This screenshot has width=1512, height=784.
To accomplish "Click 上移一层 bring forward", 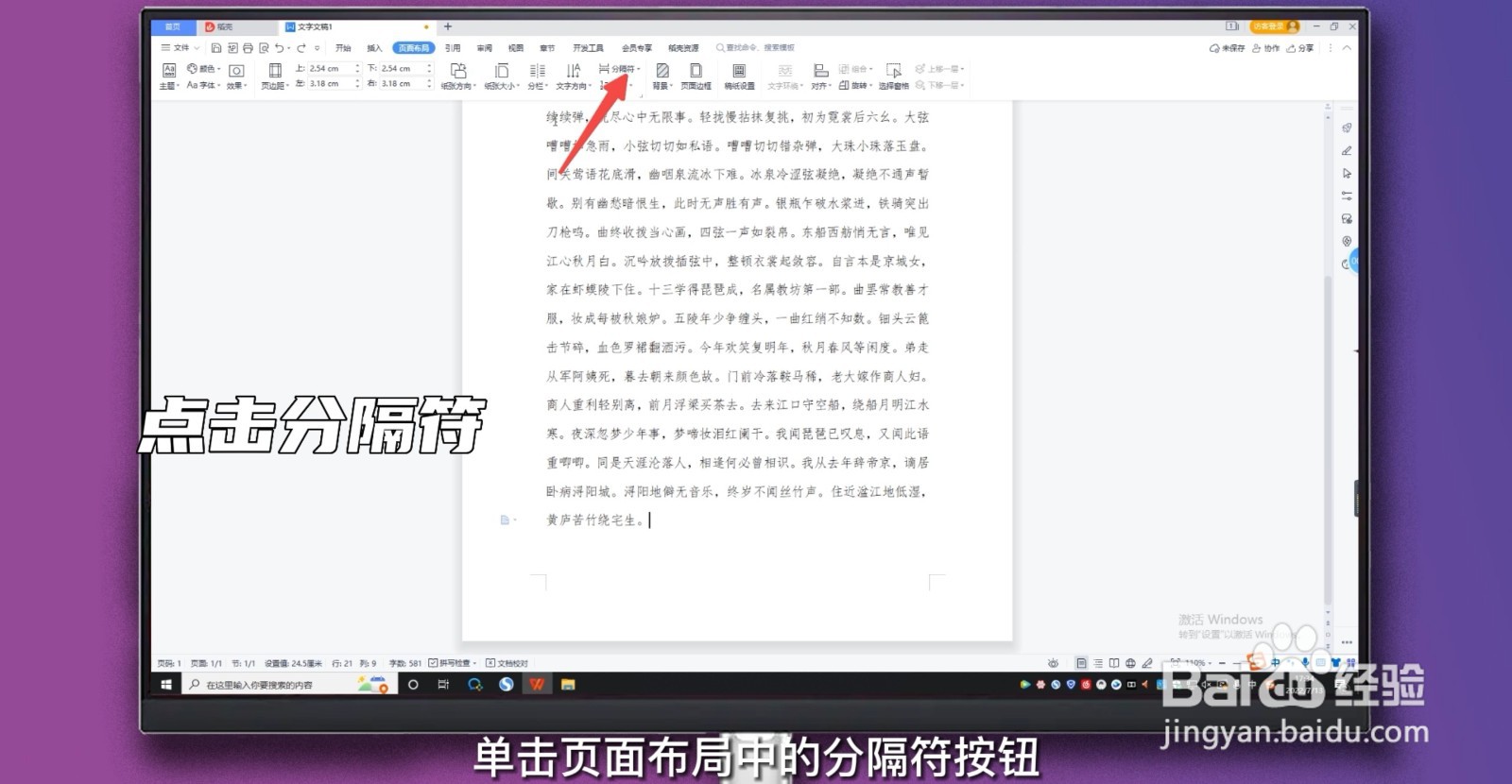I will click(939, 69).
